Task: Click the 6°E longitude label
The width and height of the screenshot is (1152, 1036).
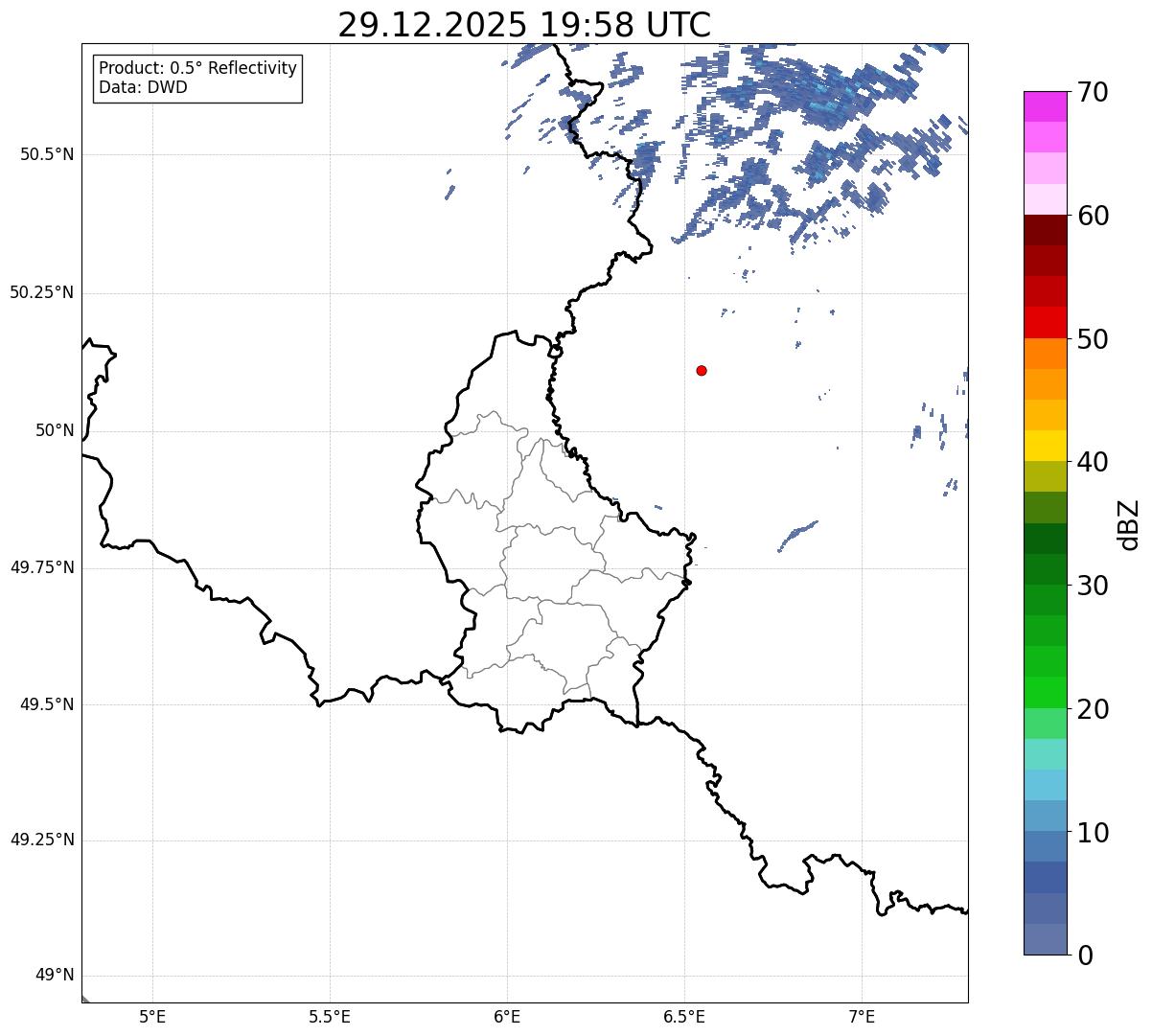Action: [x=507, y=1017]
